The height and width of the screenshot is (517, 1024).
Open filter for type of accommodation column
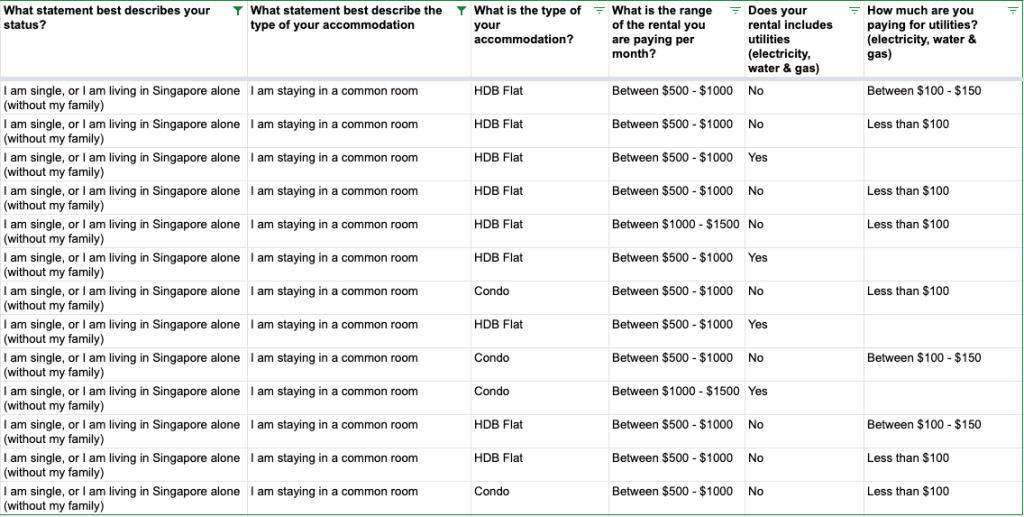coord(600,11)
